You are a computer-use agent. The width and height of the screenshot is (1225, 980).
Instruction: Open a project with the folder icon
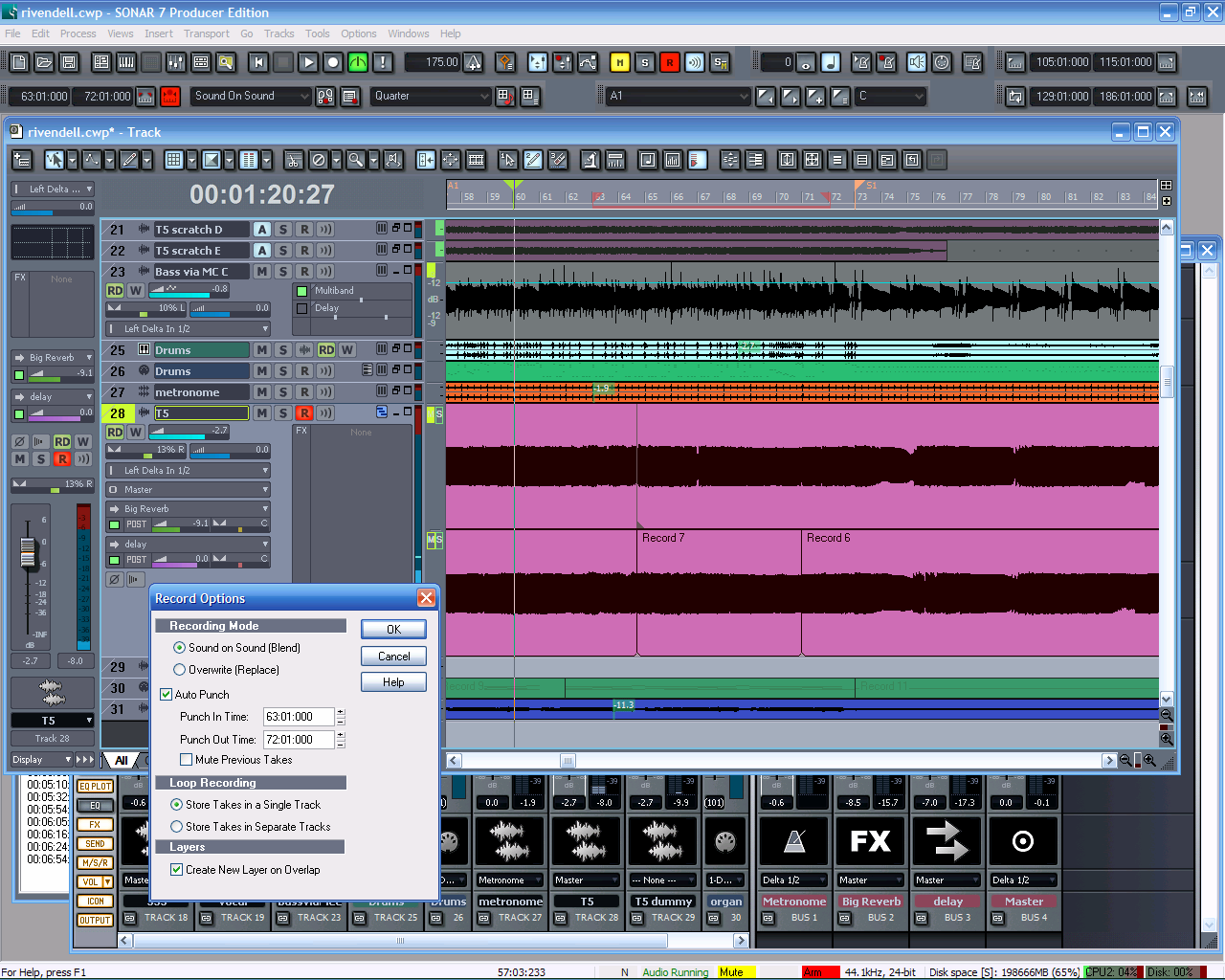(44, 62)
